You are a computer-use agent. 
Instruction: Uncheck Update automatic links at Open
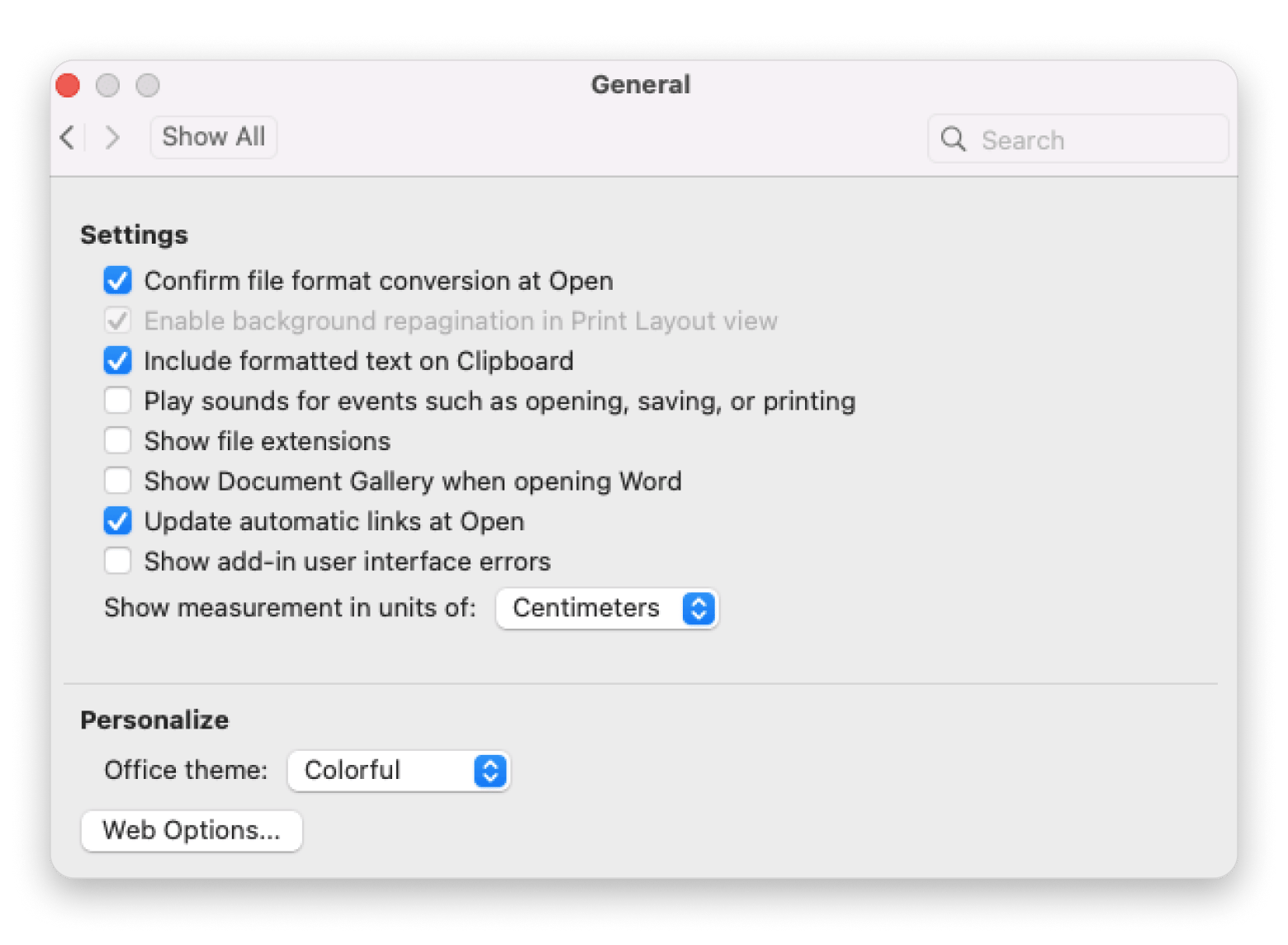point(117,520)
